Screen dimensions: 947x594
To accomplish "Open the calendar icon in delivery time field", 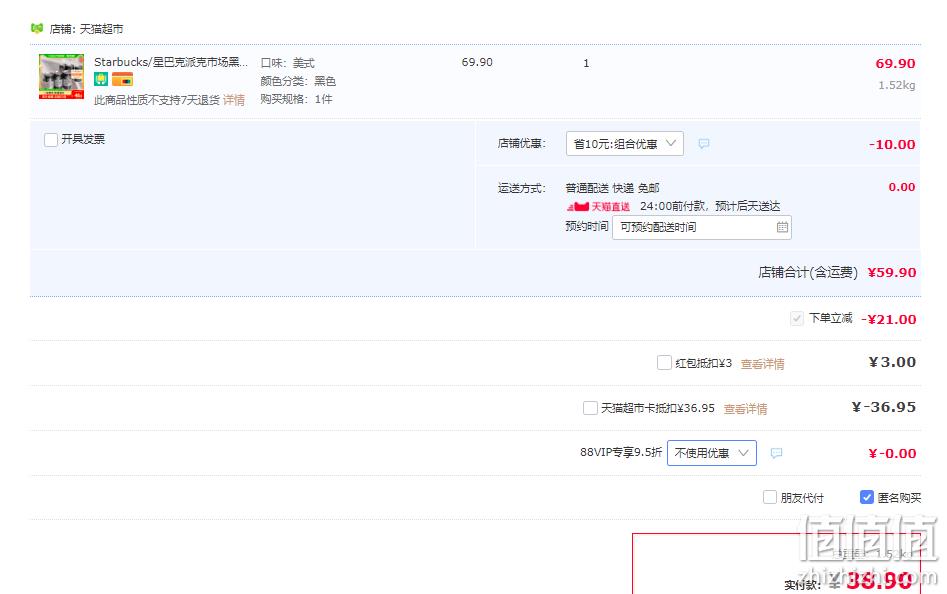I will click(x=782, y=228).
